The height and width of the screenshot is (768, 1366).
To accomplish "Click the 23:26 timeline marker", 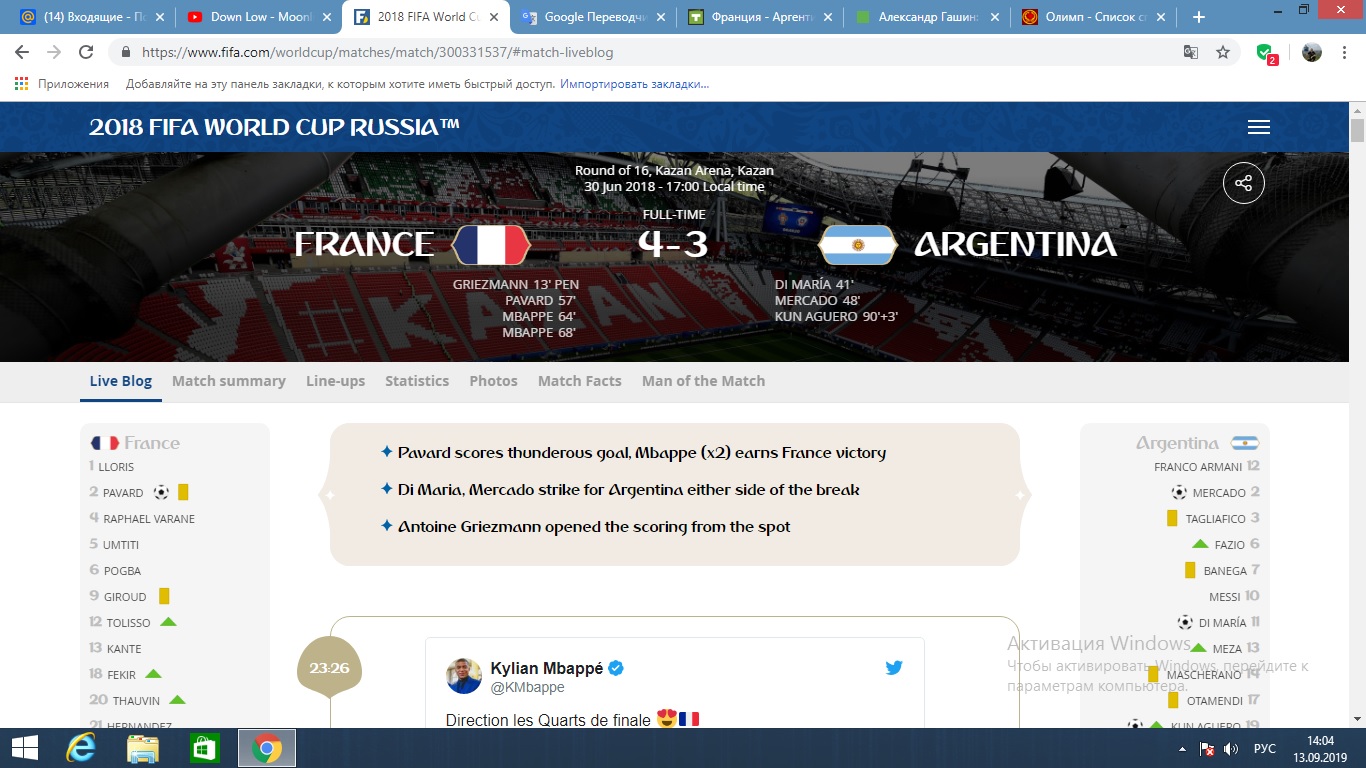I will click(x=329, y=667).
